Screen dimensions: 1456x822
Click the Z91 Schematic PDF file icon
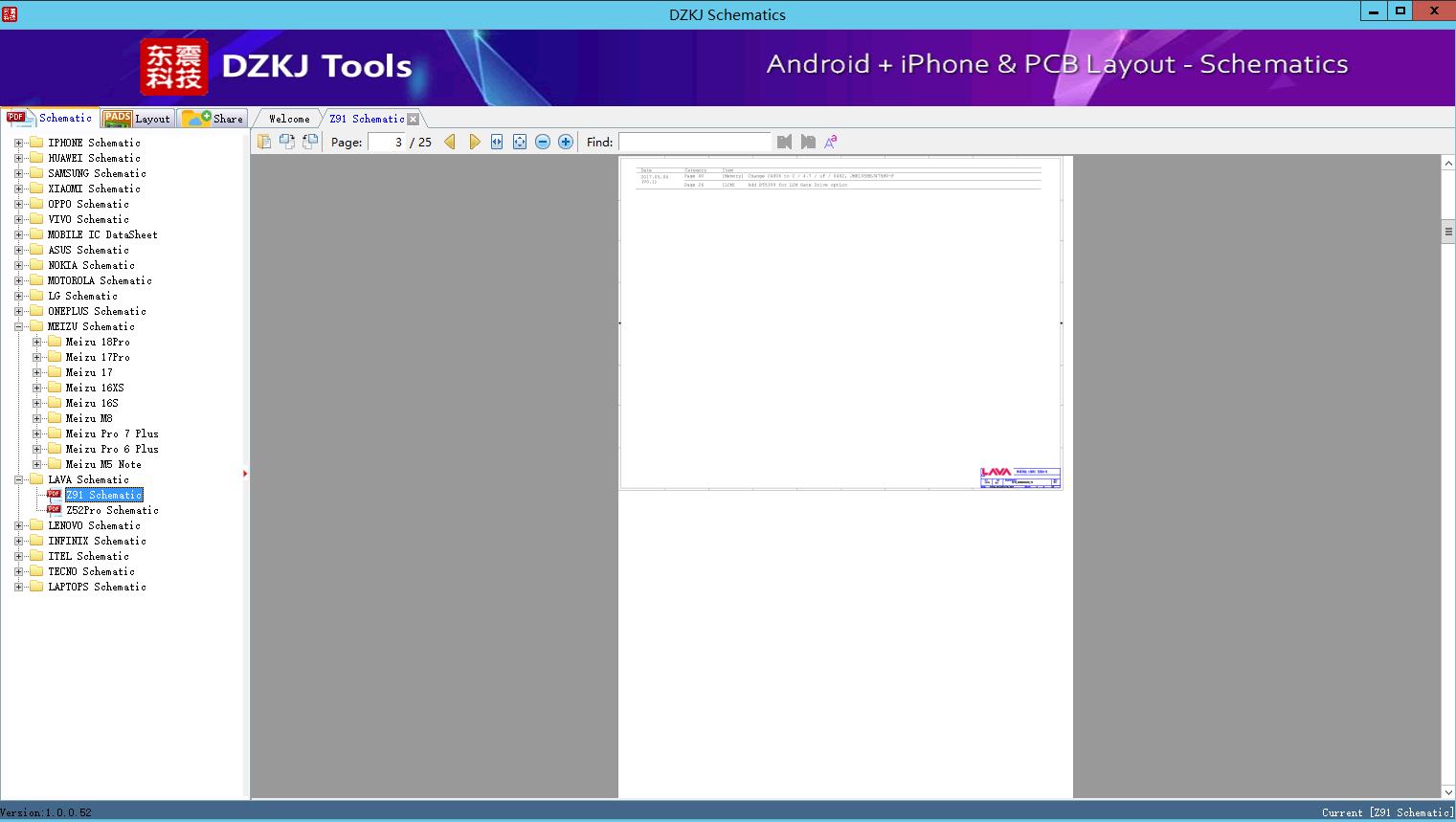[x=55, y=495]
